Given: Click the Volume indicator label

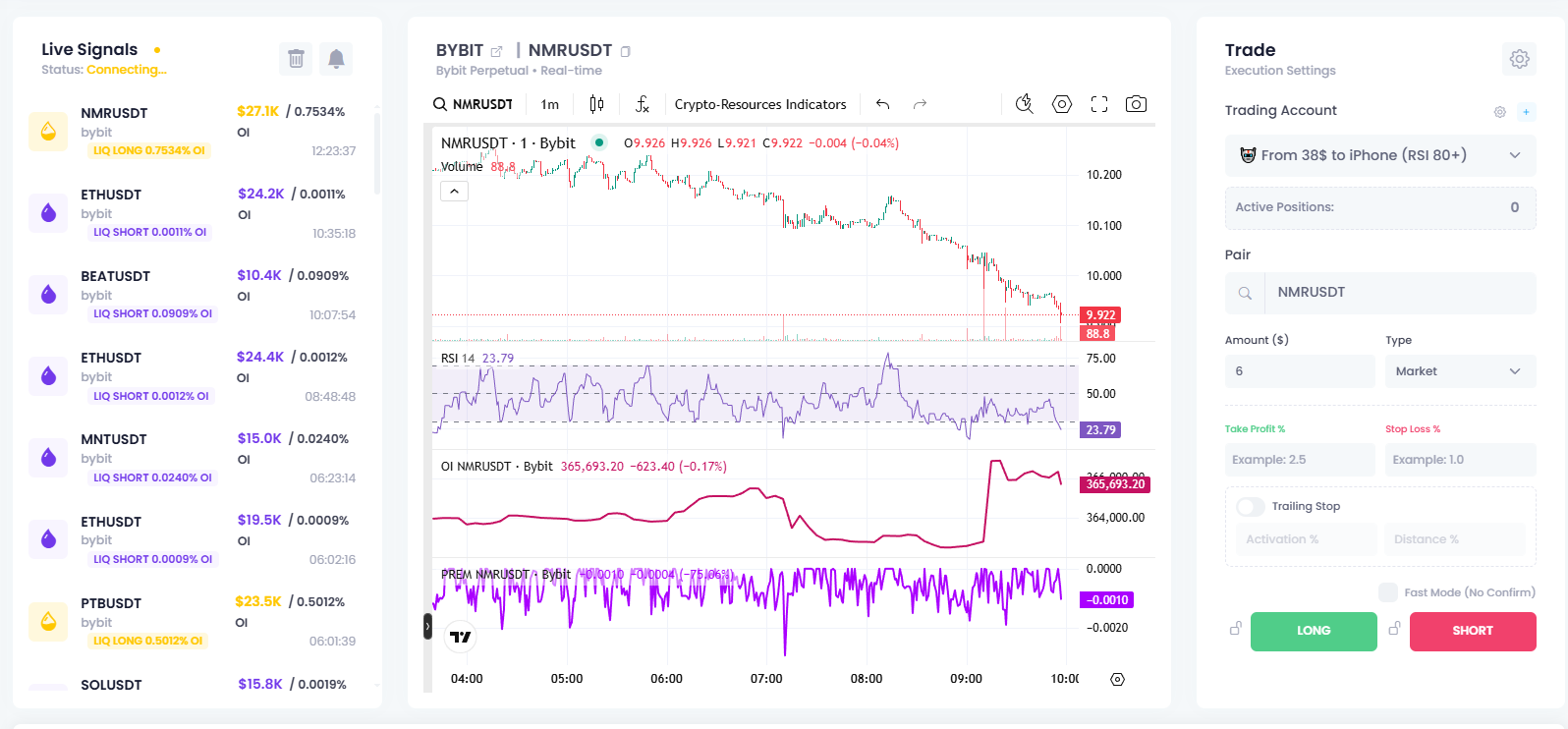Looking at the screenshot, I should click(462, 167).
